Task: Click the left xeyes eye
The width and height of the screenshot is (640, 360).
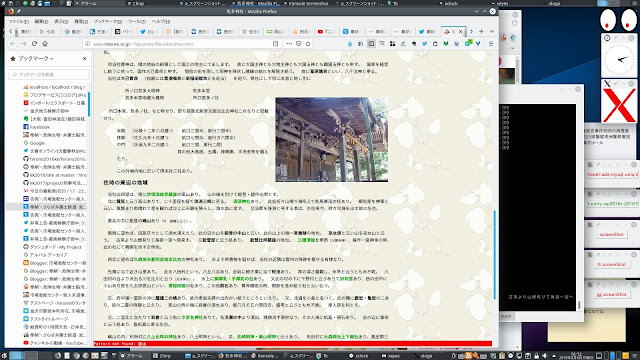Action: (x=608, y=20)
